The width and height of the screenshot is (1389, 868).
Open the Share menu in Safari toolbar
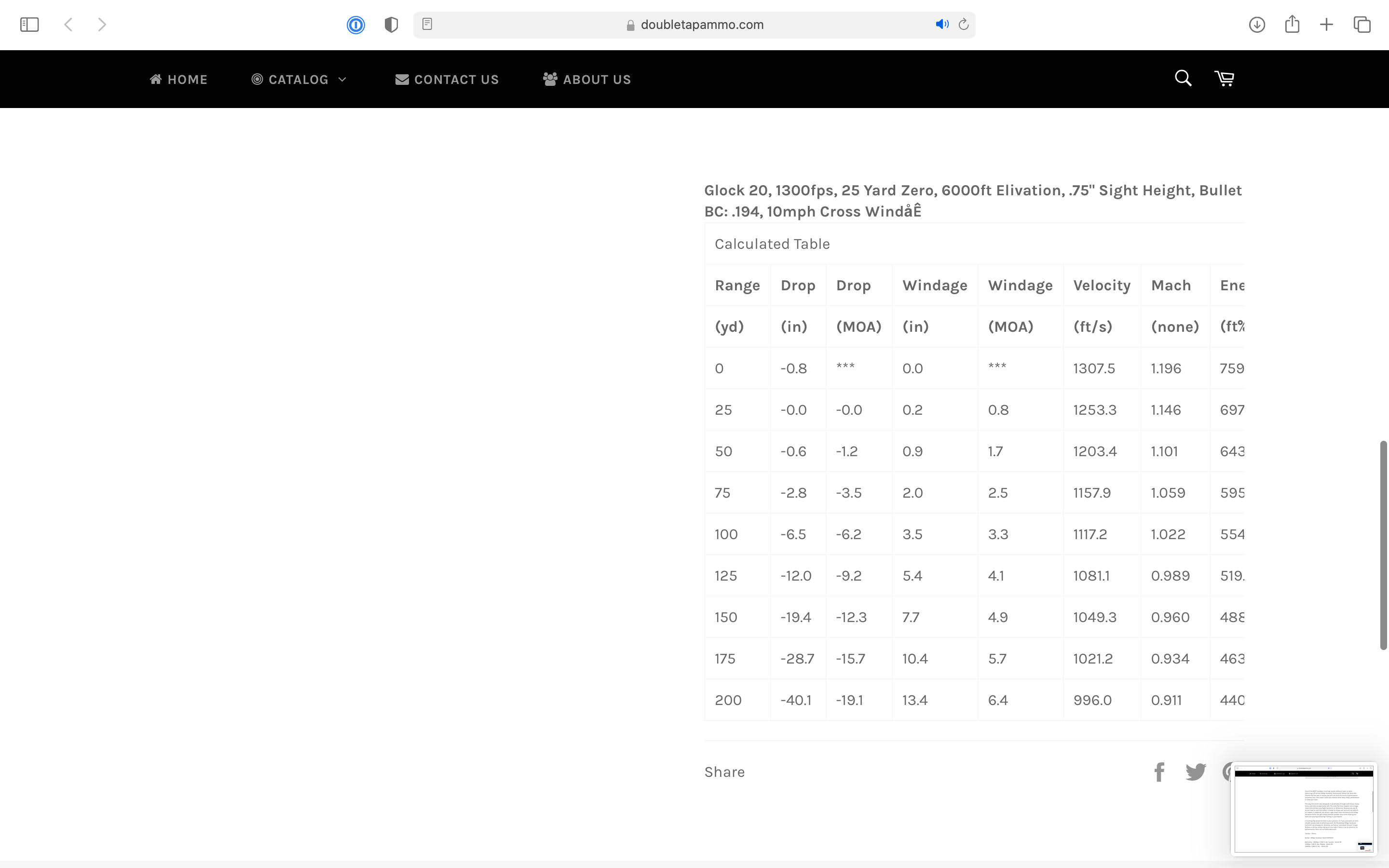(1292, 24)
